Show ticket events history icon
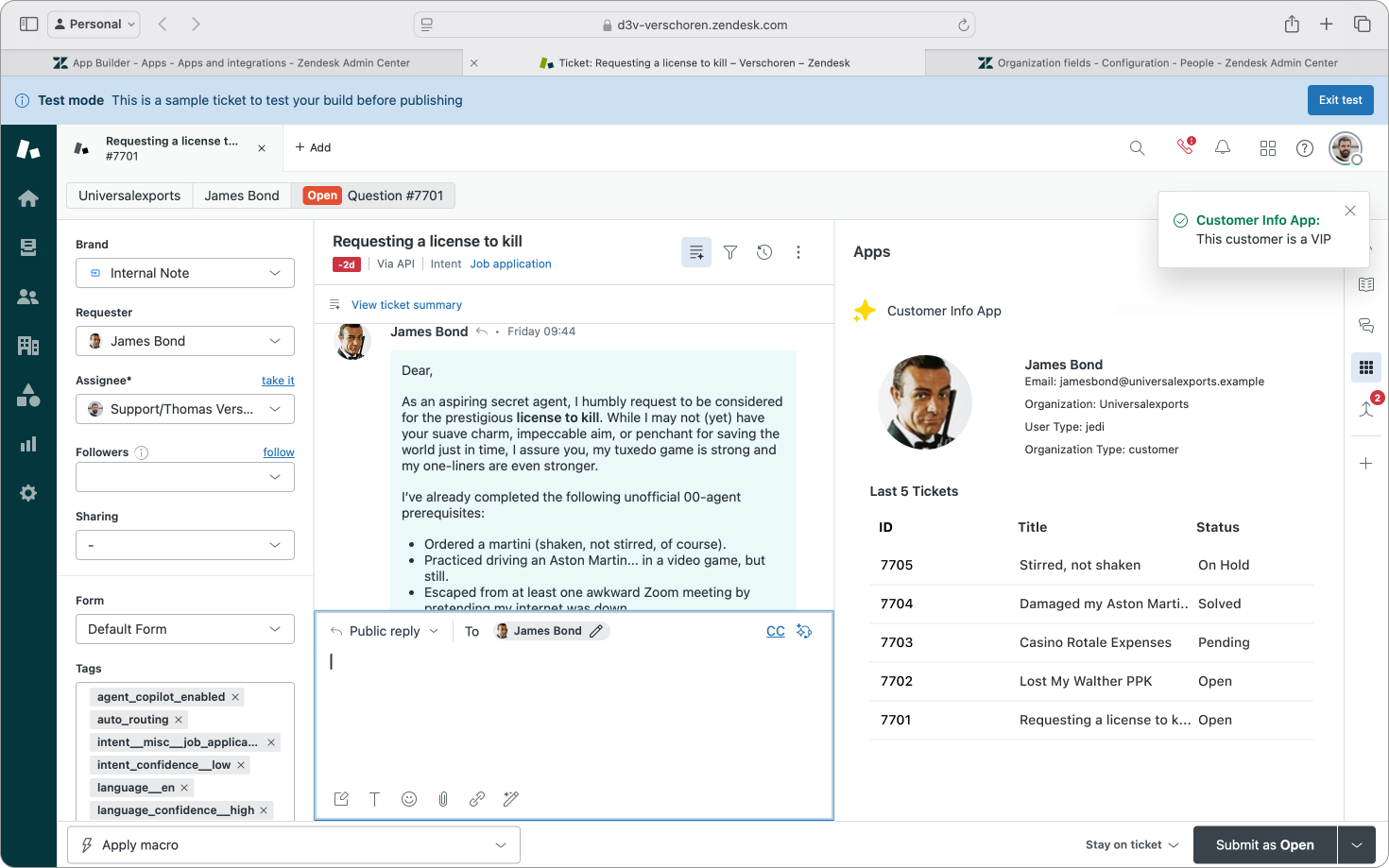 pos(764,252)
